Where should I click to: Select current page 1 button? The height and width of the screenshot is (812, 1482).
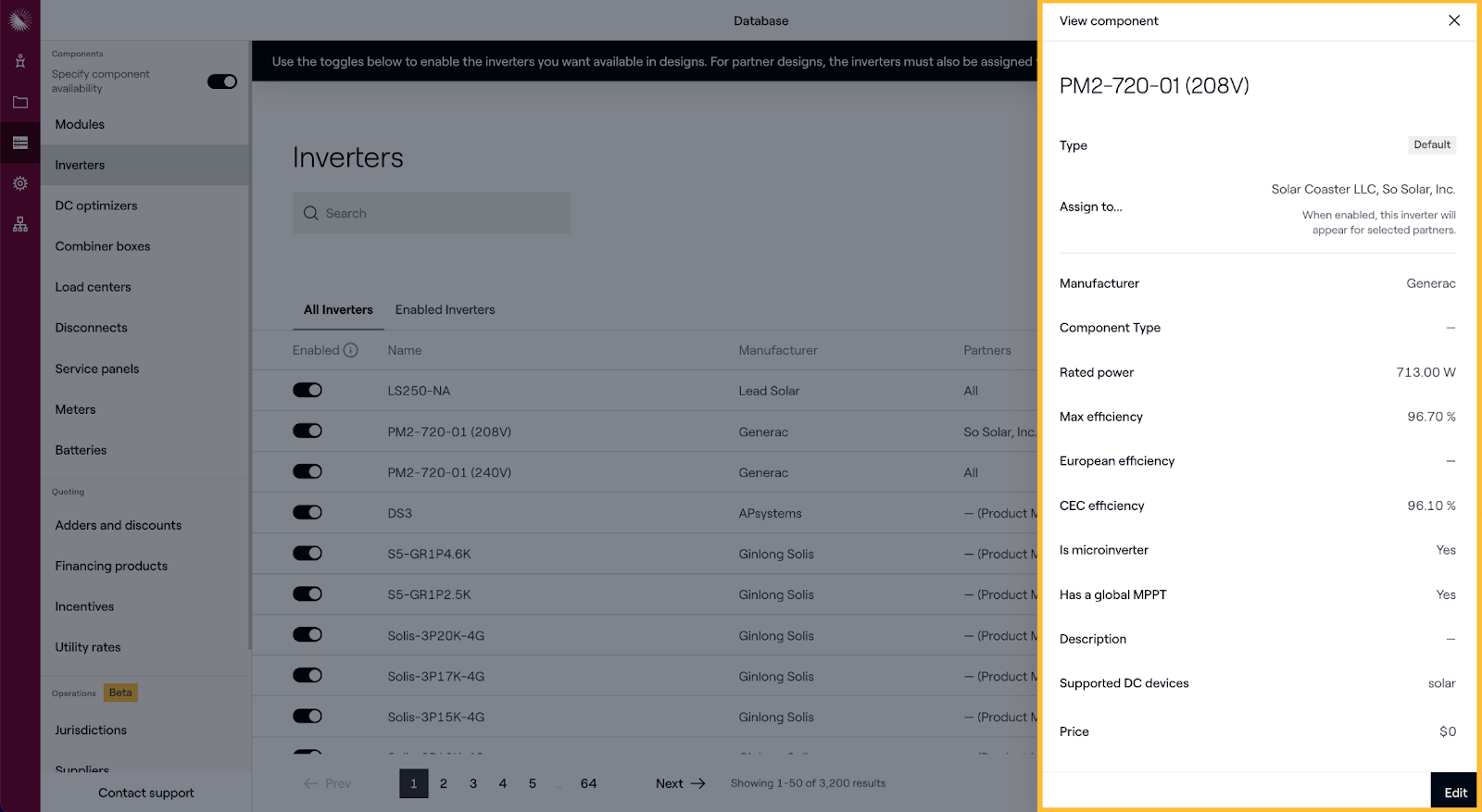414,783
